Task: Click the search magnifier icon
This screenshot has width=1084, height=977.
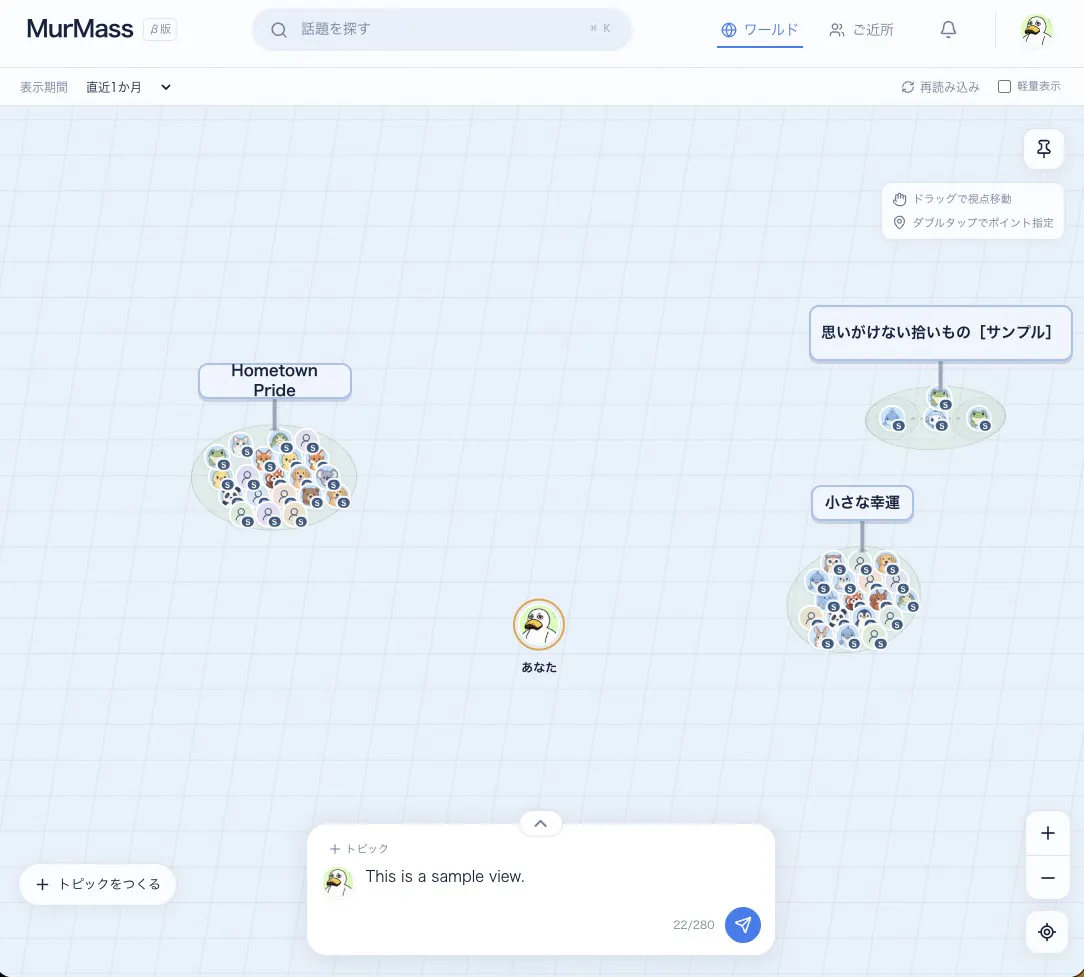Action: (x=279, y=30)
